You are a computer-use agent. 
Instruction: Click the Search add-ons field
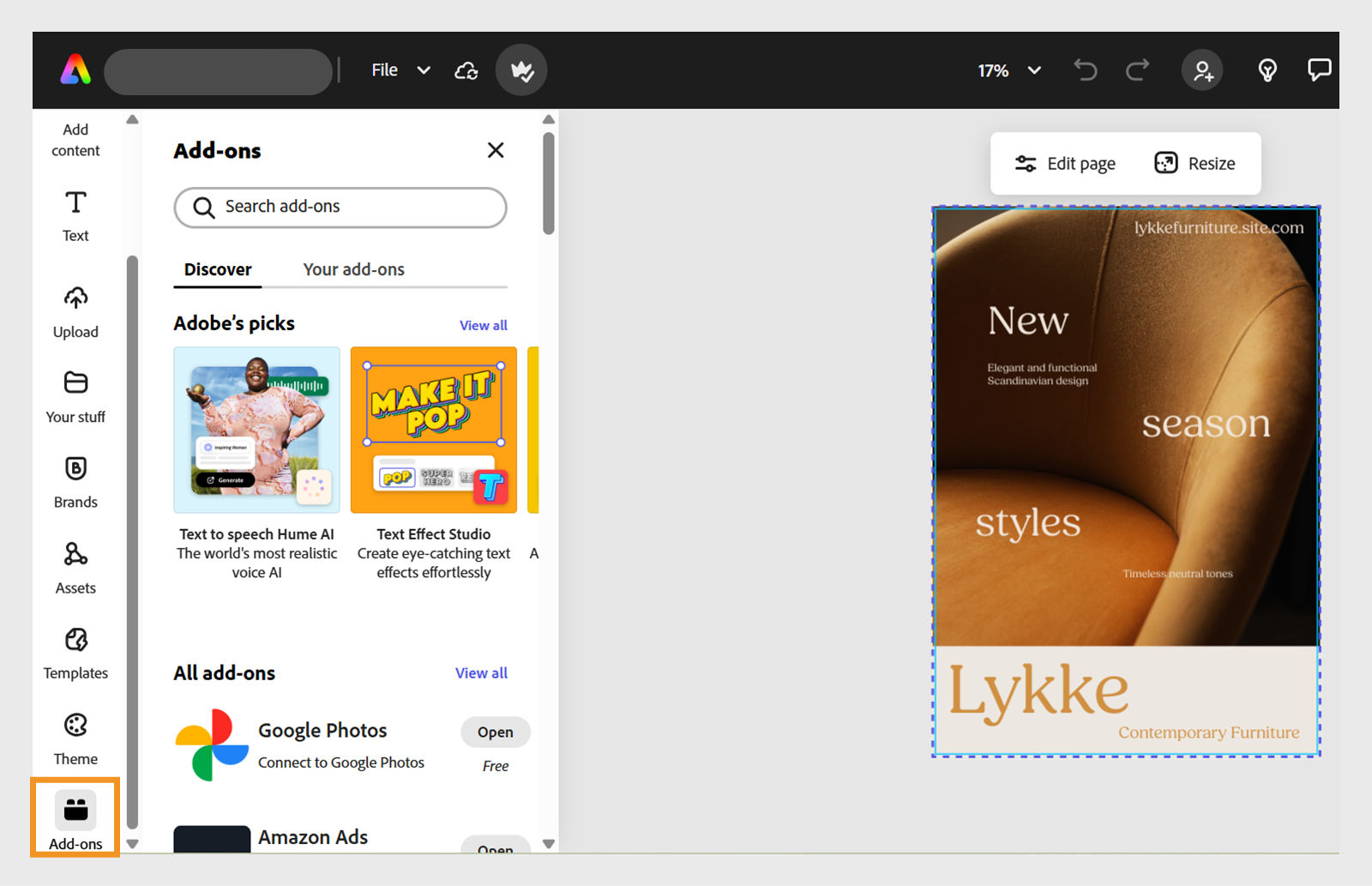point(340,207)
